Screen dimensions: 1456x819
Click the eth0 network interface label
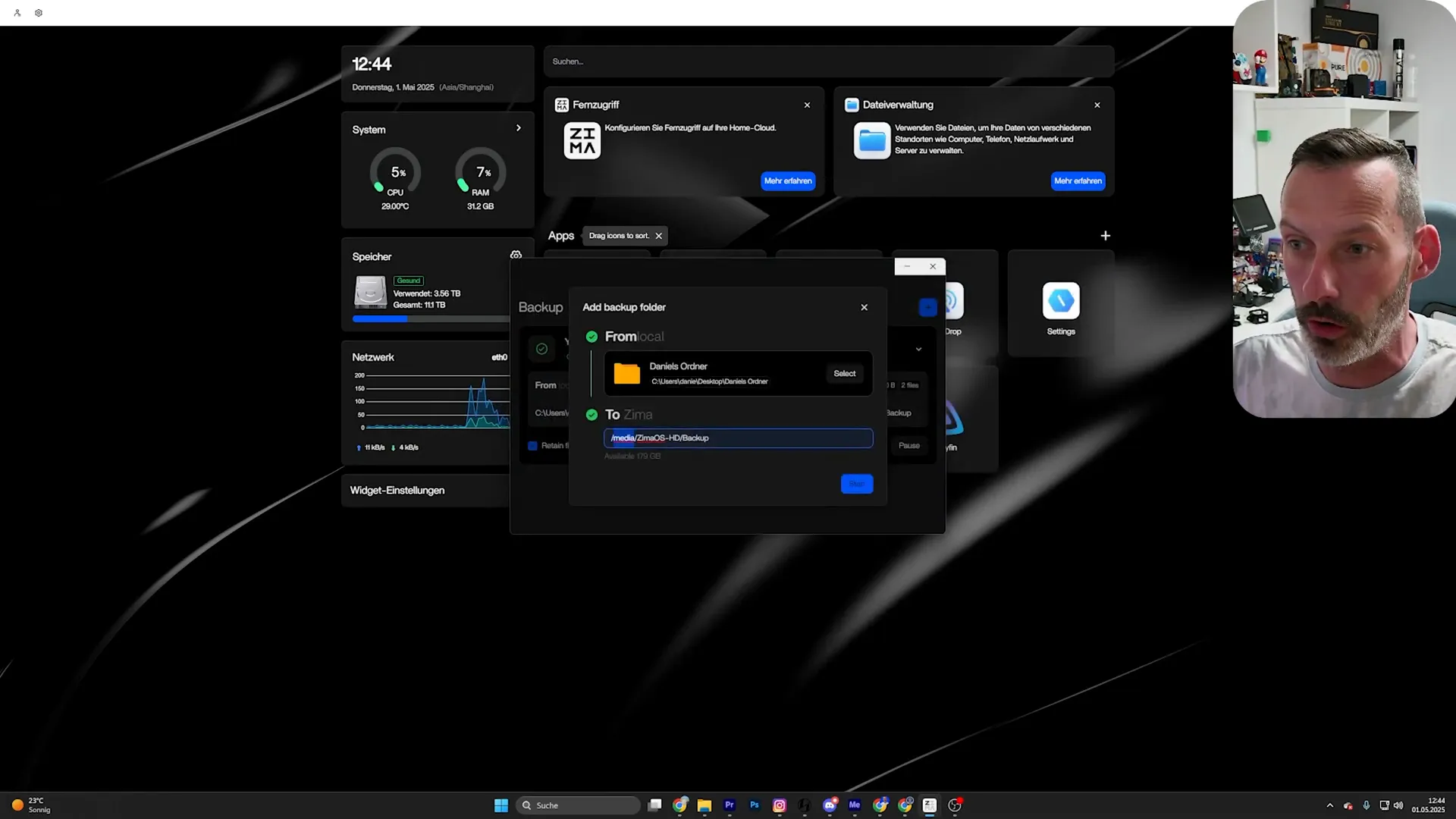coord(499,357)
